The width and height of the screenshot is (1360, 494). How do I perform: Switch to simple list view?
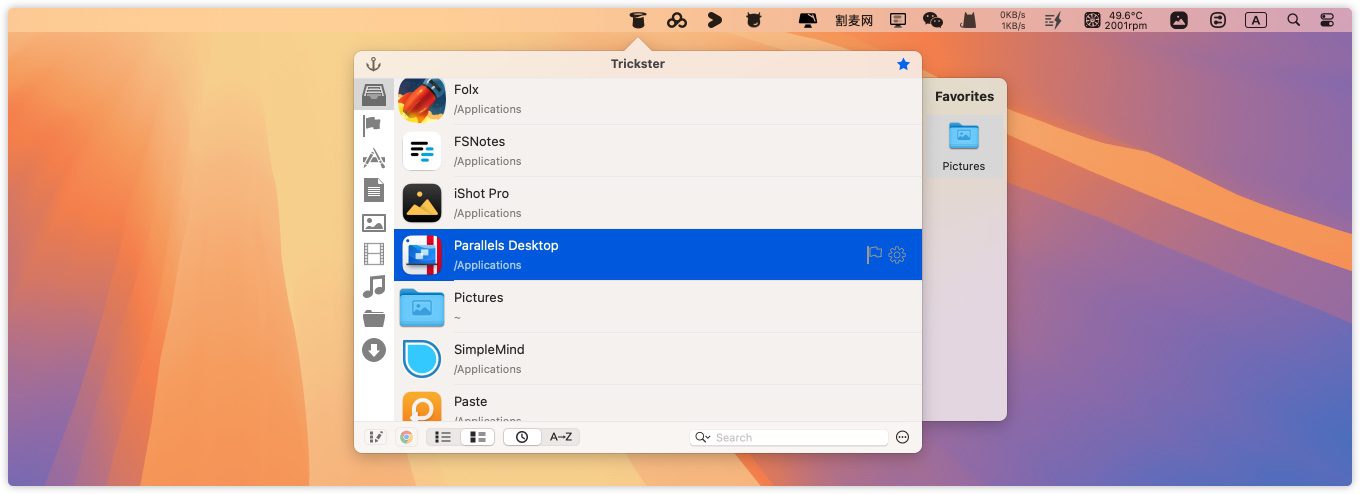point(443,437)
